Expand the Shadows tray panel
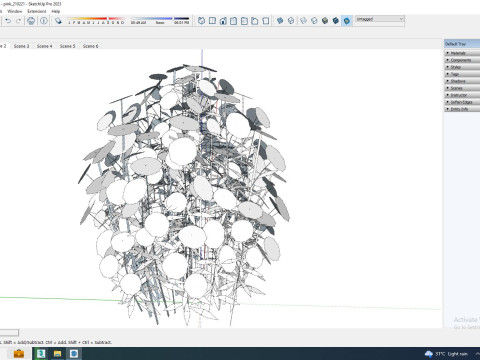480x360 pixels. coord(462,81)
